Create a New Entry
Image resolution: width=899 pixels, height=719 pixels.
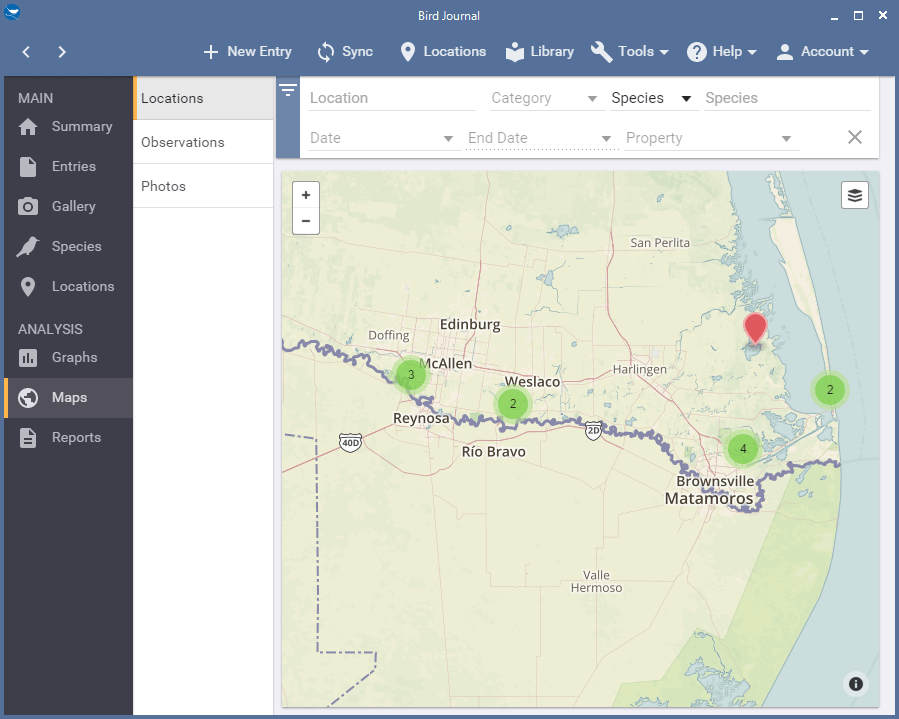247,52
